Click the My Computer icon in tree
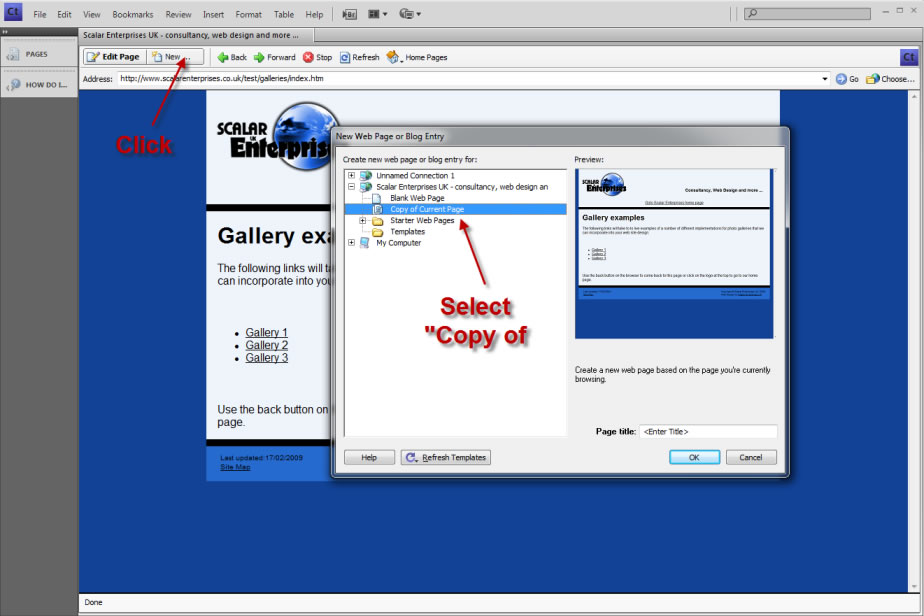Viewport: 924px width, 616px height. click(365, 243)
